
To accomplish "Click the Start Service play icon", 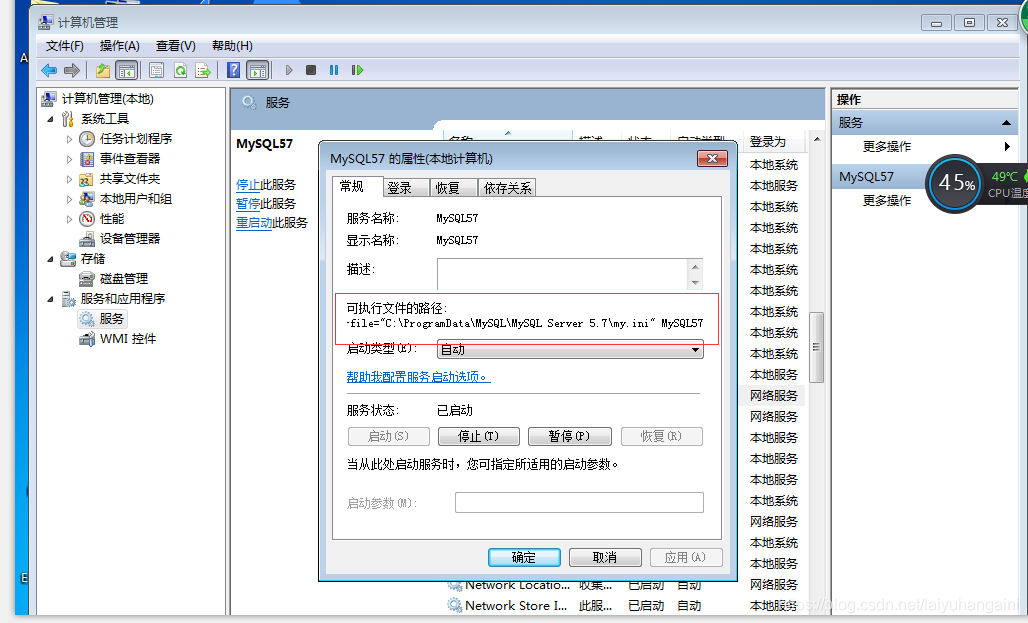I will pos(289,70).
